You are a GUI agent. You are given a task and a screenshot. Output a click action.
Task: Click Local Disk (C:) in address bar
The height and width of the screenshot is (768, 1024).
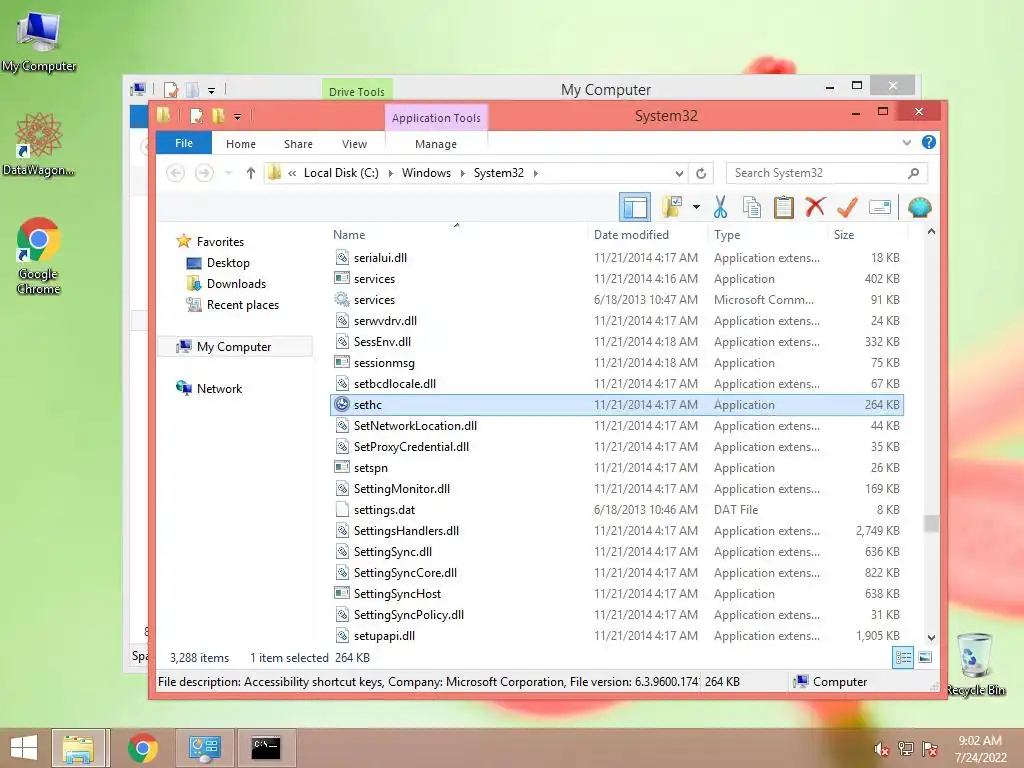(x=341, y=173)
